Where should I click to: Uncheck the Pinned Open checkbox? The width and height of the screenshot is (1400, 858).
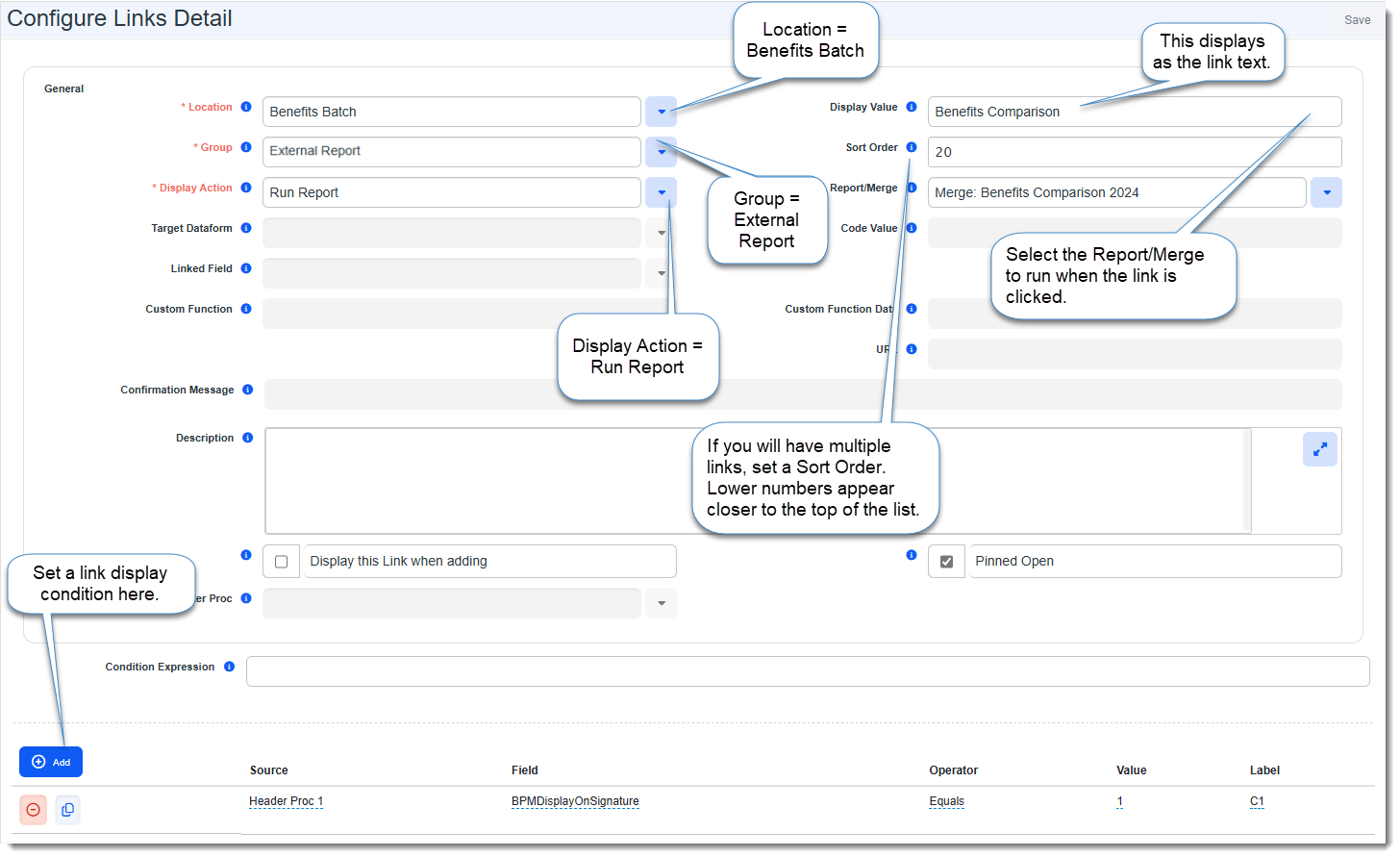pos(946,562)
